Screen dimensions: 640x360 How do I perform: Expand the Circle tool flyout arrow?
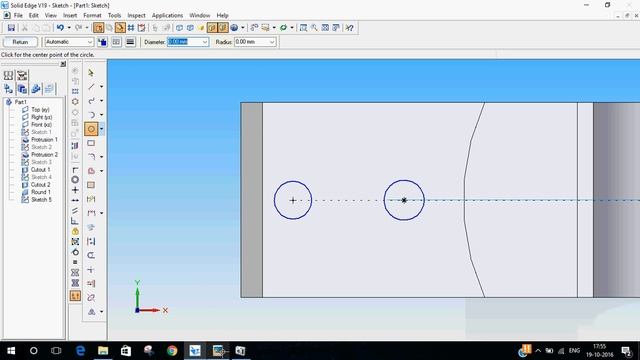[102, 129]
